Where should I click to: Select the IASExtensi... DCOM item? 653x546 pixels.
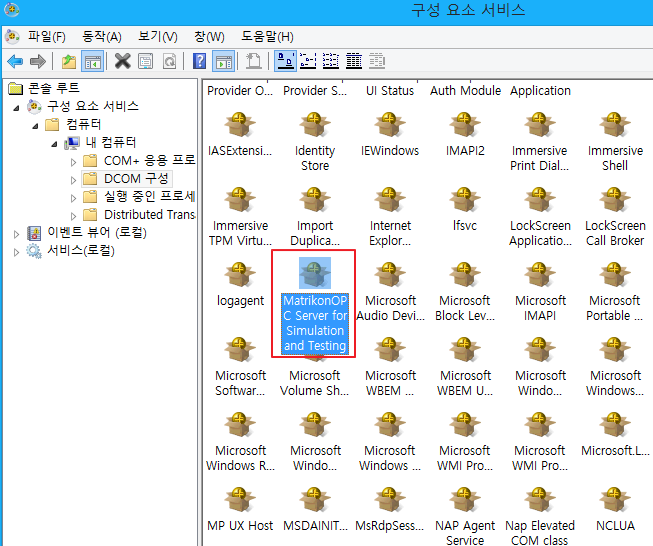click(x=240, y=134)
